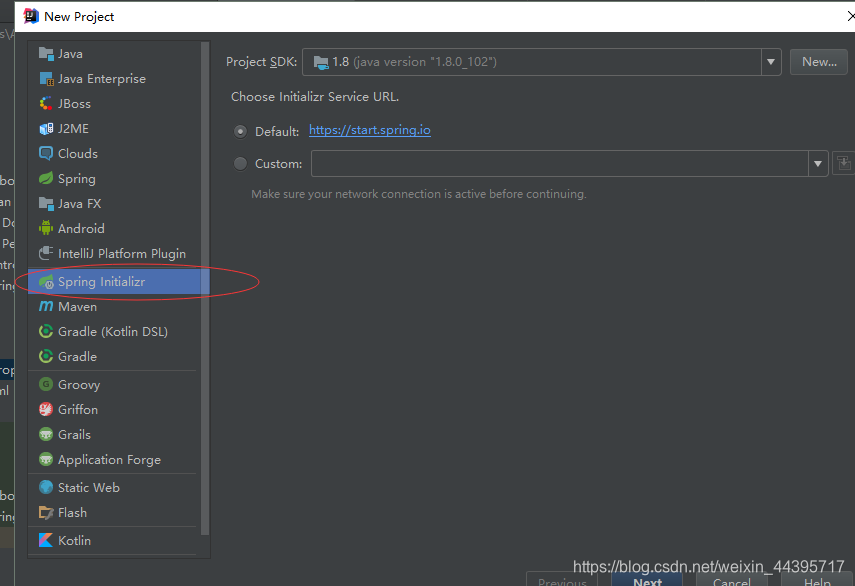855x586 pixels.
Task: Expand the Custom URL history dropdown arrow
Action: click(818, 164)
